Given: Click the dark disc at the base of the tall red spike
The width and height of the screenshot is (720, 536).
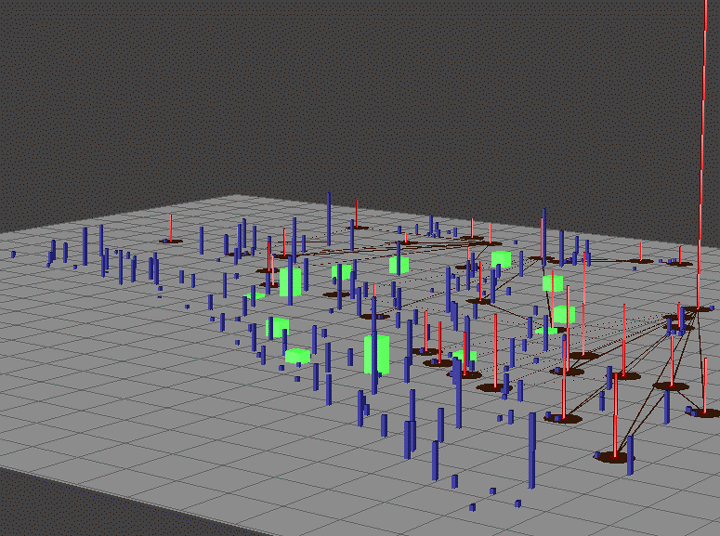Looking at the screenshot, I should pyautogui.click(x=698, y=310).
